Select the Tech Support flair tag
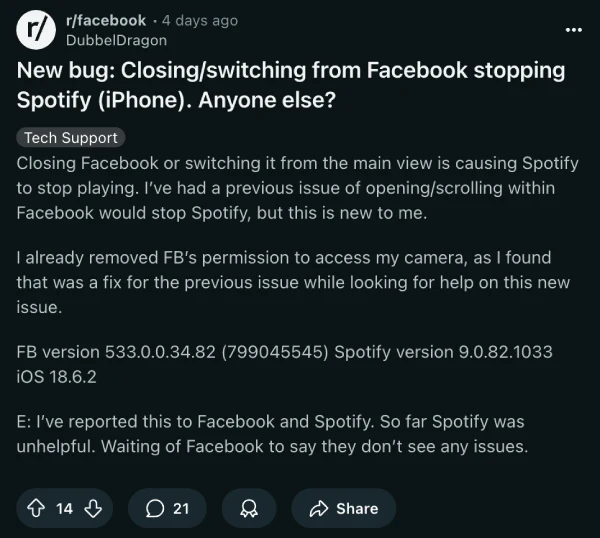The height and width of the screenshot is (538, 600). [x=71, y=138]
